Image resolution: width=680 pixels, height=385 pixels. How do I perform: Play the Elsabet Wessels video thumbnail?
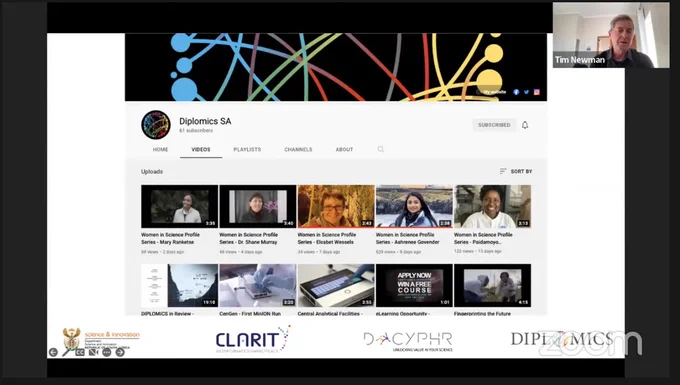point(336,206)
